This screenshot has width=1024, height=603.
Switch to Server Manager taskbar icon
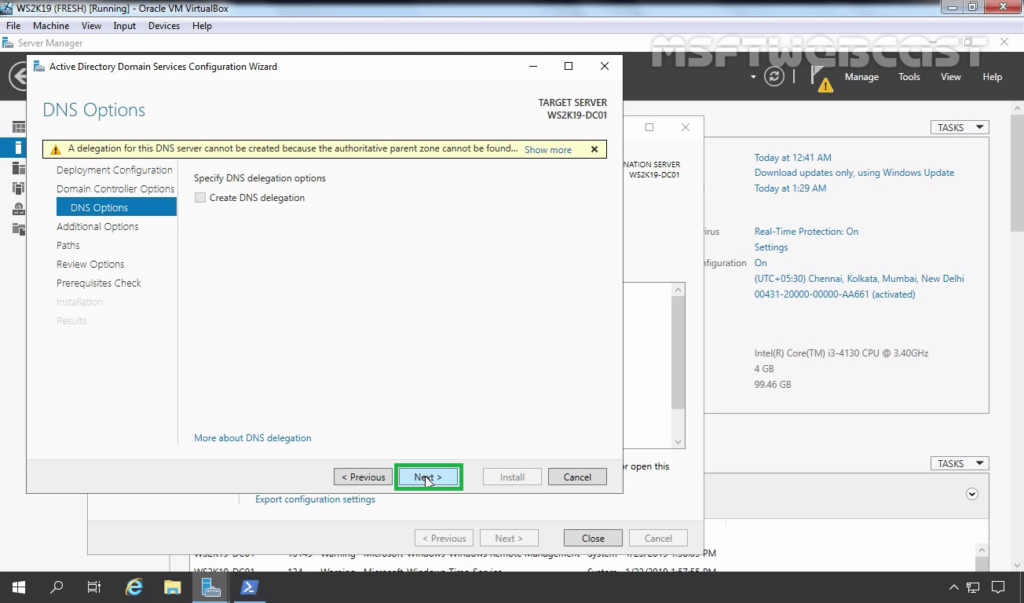[210, 587]
